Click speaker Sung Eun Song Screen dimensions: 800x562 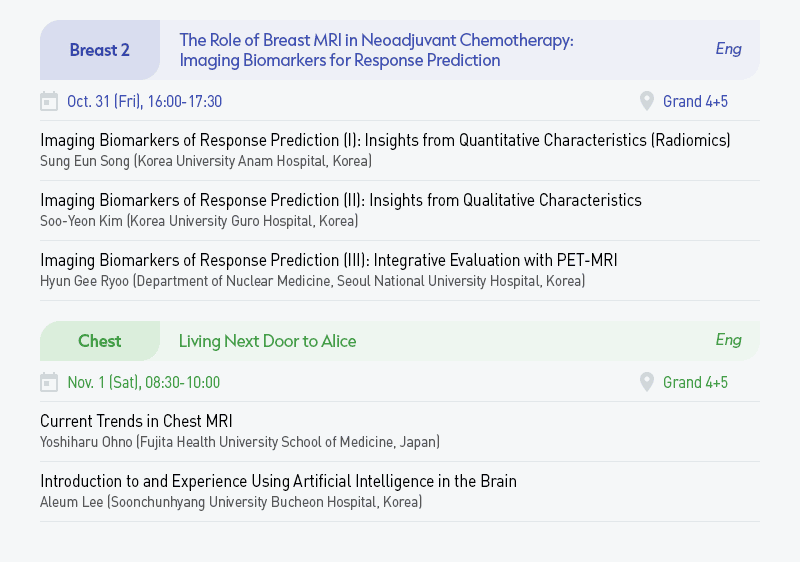(x=85, y=161)
